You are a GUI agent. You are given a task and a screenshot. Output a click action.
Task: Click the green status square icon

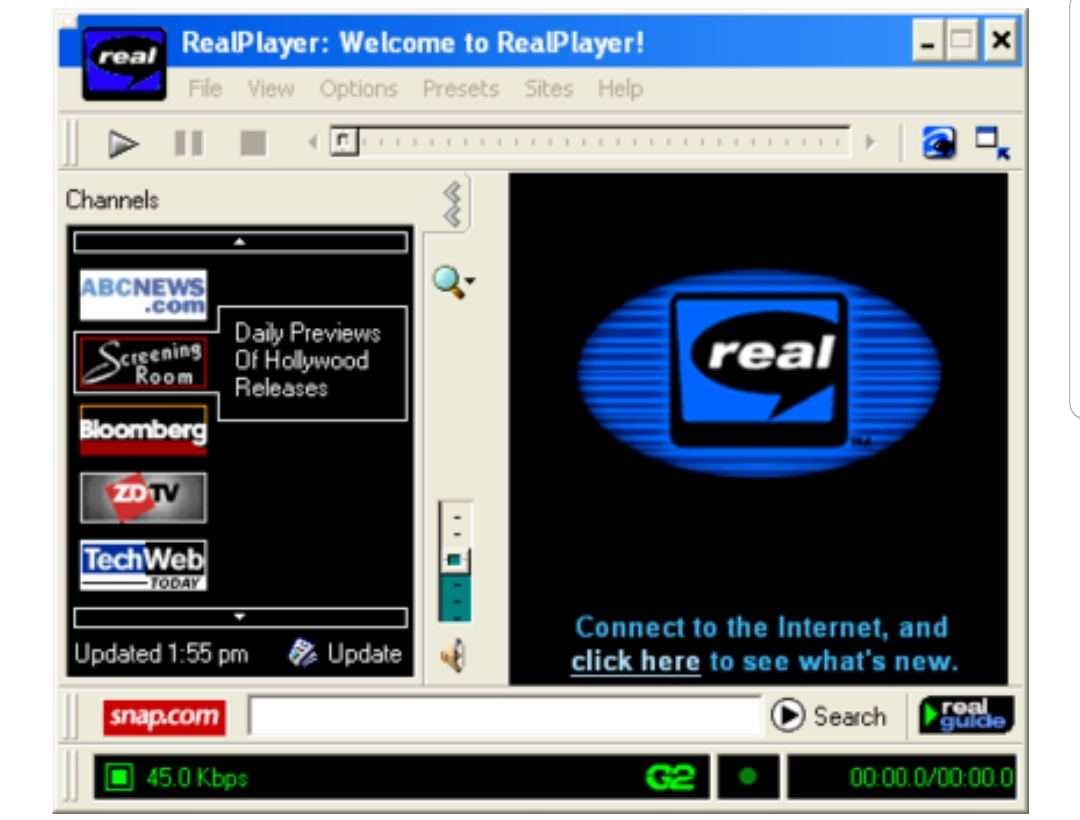click(119, 777)
